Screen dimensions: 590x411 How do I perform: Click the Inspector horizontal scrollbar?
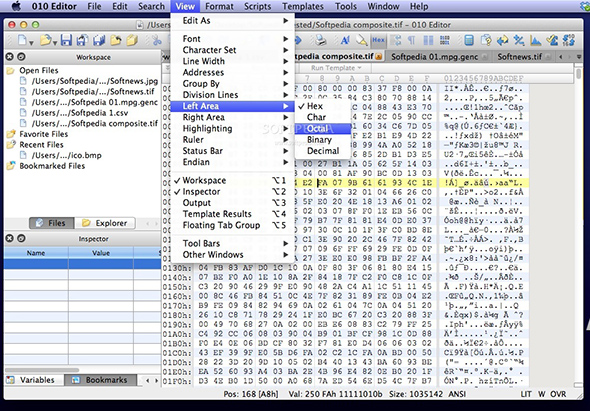41,370
